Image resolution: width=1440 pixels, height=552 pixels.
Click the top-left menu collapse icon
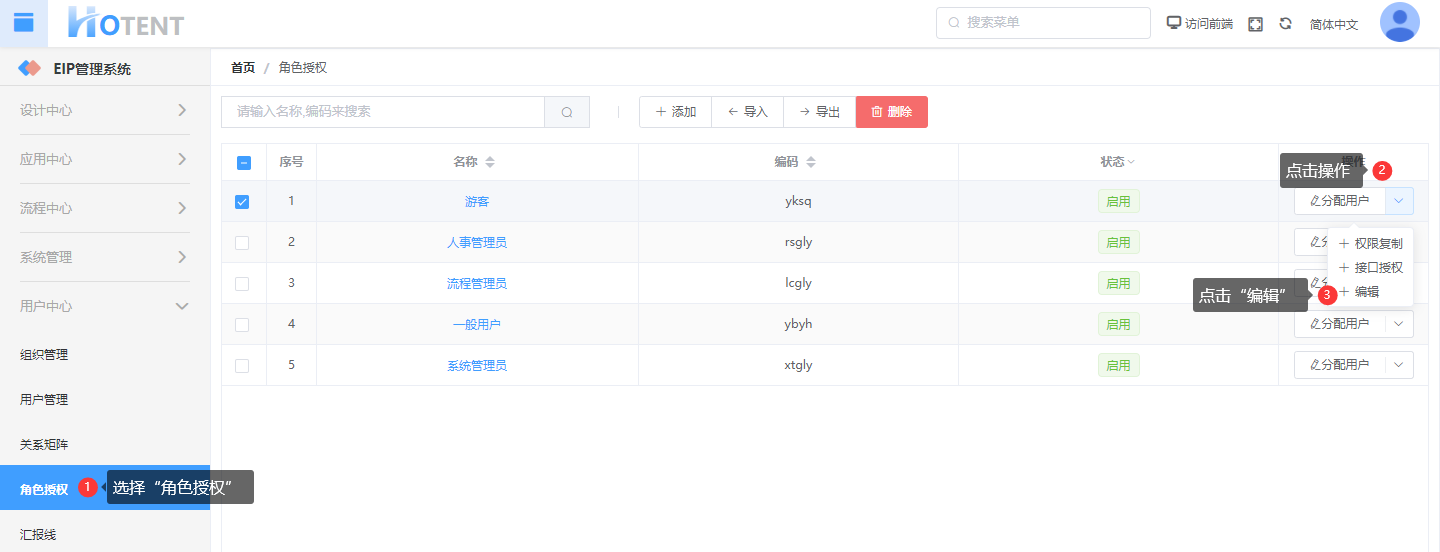pyautogui.click(x=23, y=22)
